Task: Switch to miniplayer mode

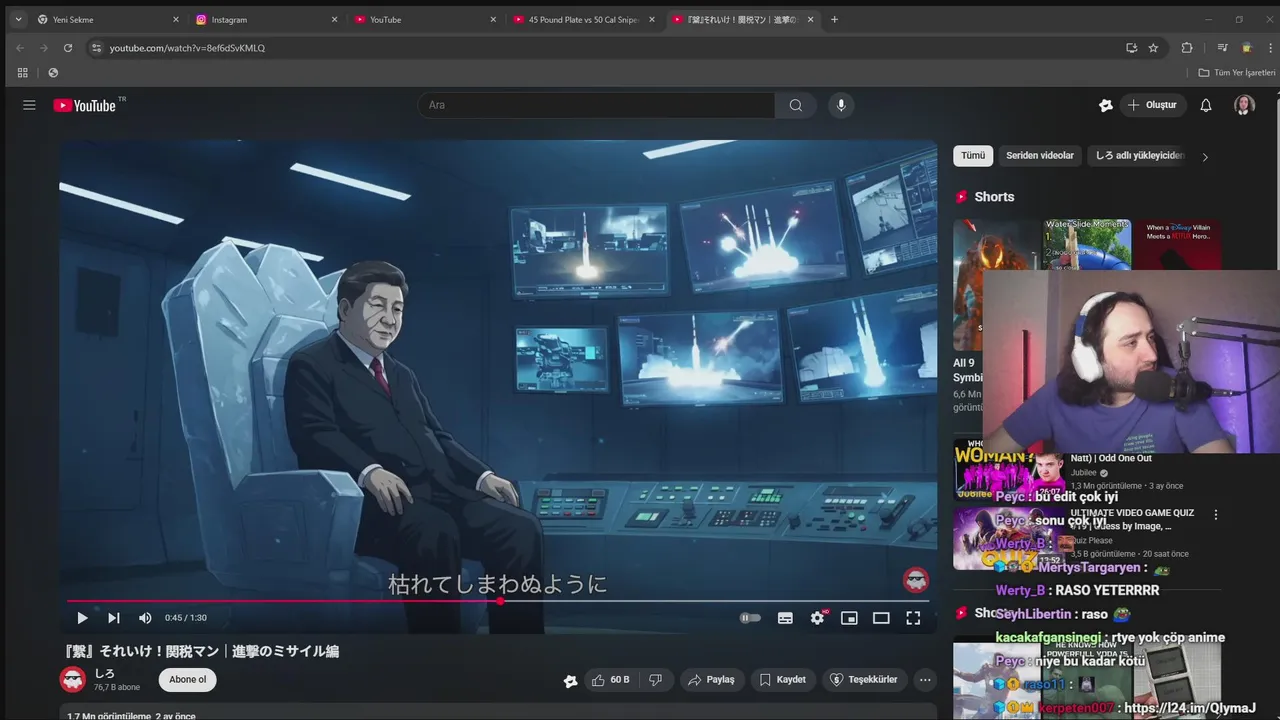Action: (849, 618)
